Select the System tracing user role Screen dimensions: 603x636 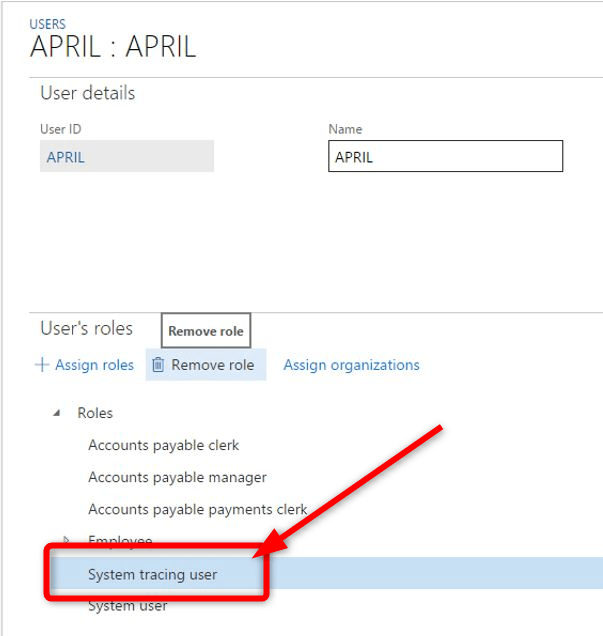click(152, 574)
